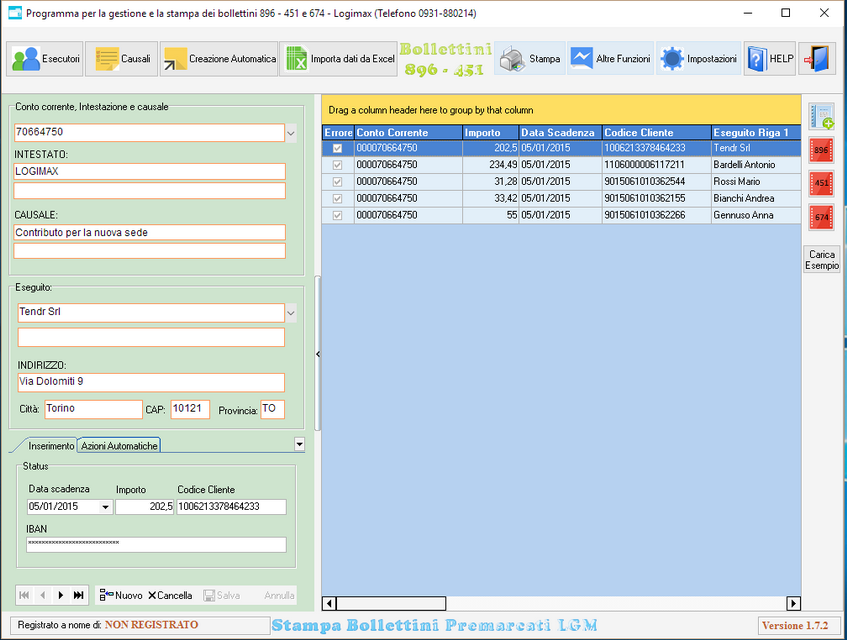Viewport: 847px width, 640px height.
Task: Click the grid's horizontal scrollbar right arrow
Action: (x=794, y=603)
